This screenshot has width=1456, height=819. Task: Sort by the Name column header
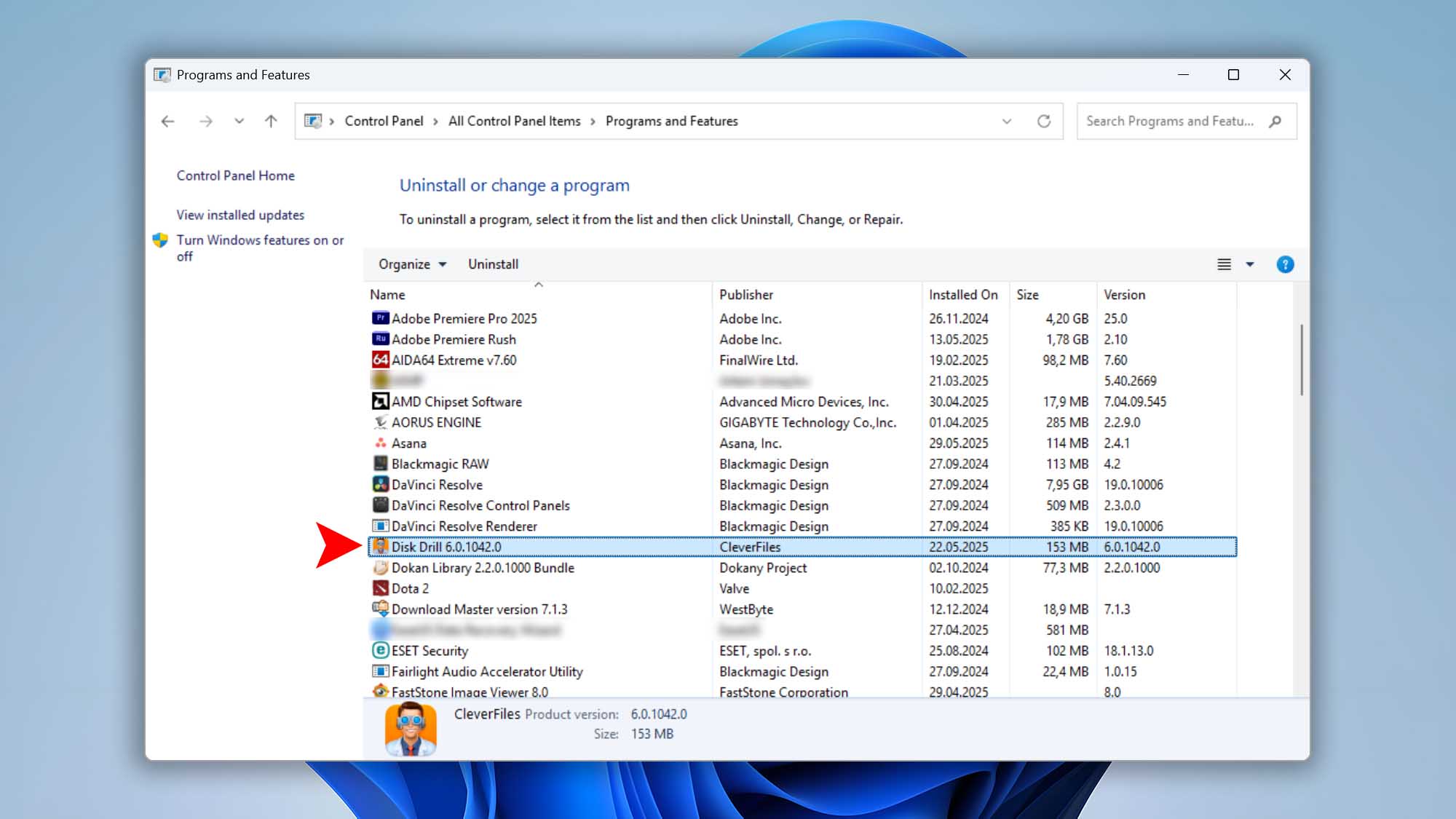pos(539,294)
